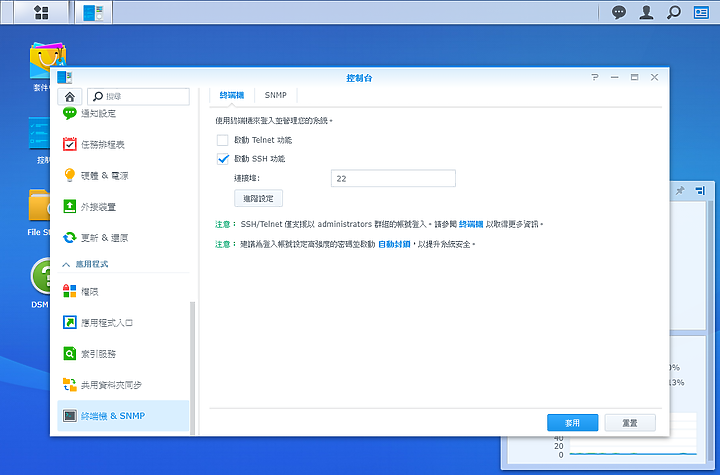The image size is (720, 475).
Task: Click the Control Panel home button
Action: (x=70, y=96)
